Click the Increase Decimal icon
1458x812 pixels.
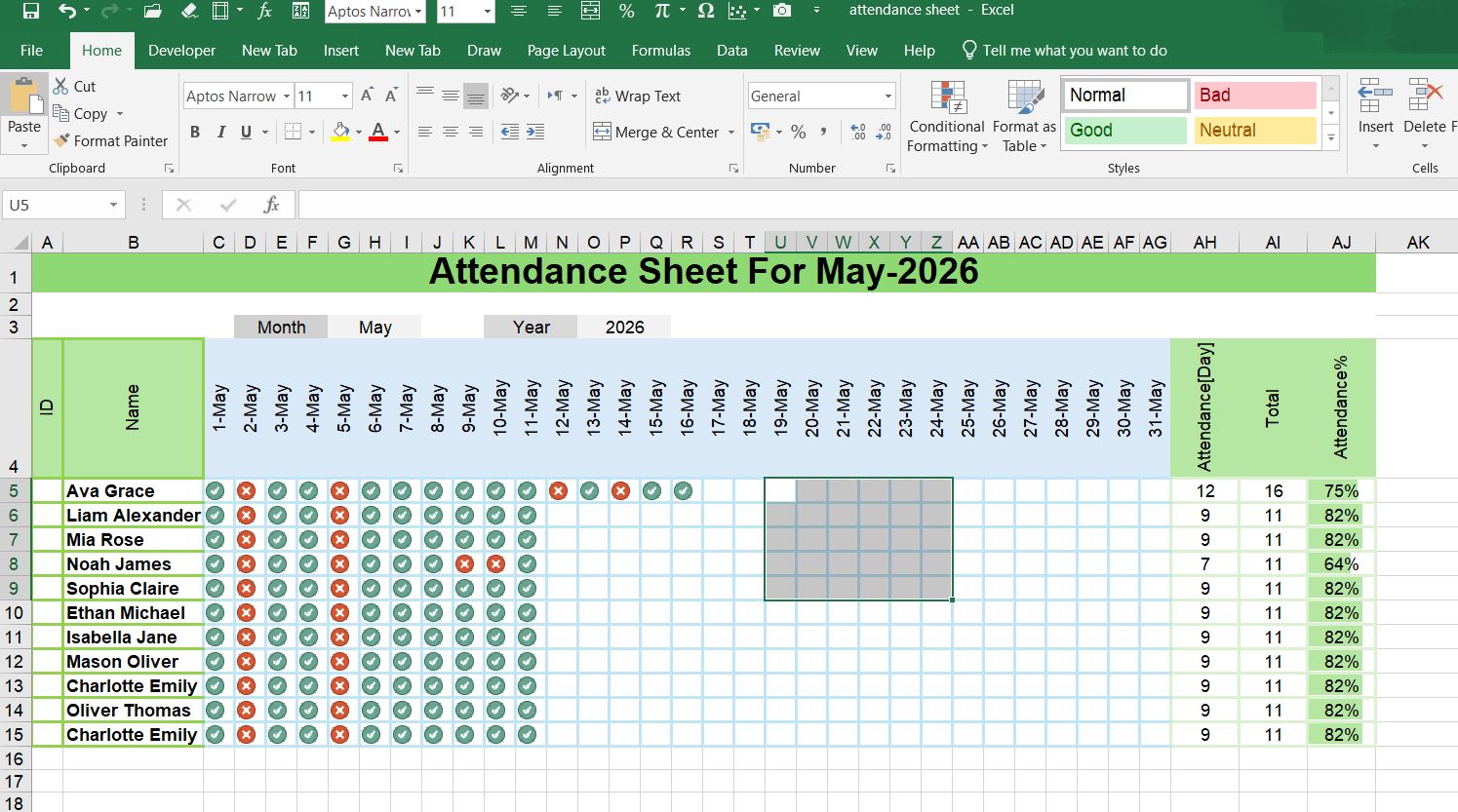tap(858, 132)
